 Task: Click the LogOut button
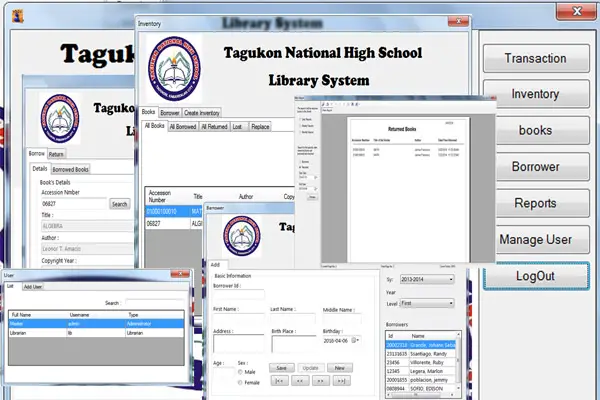(x=536, y=276)
